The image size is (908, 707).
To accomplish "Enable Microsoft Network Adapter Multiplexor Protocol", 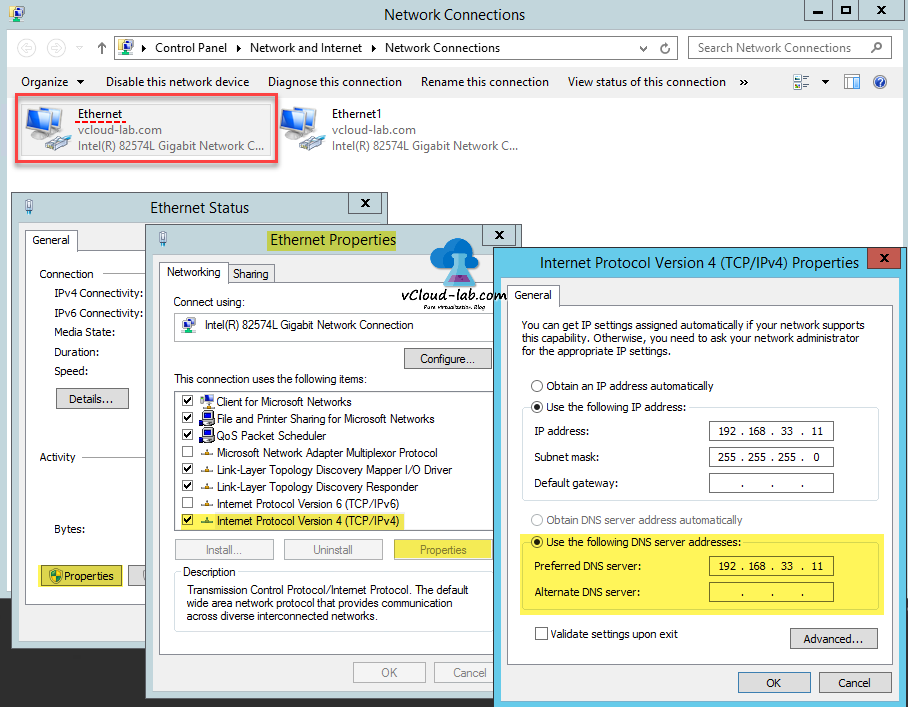I will [187, 452].
